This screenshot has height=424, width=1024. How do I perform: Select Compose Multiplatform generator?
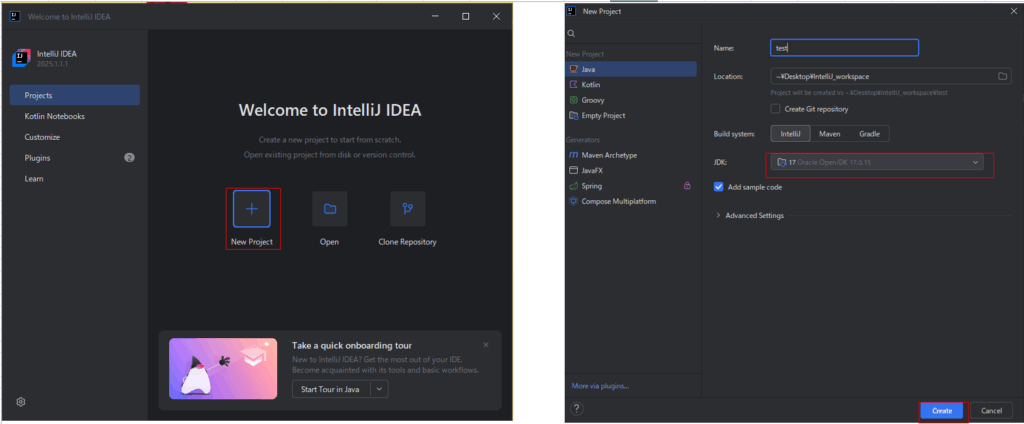click(632, 201)
